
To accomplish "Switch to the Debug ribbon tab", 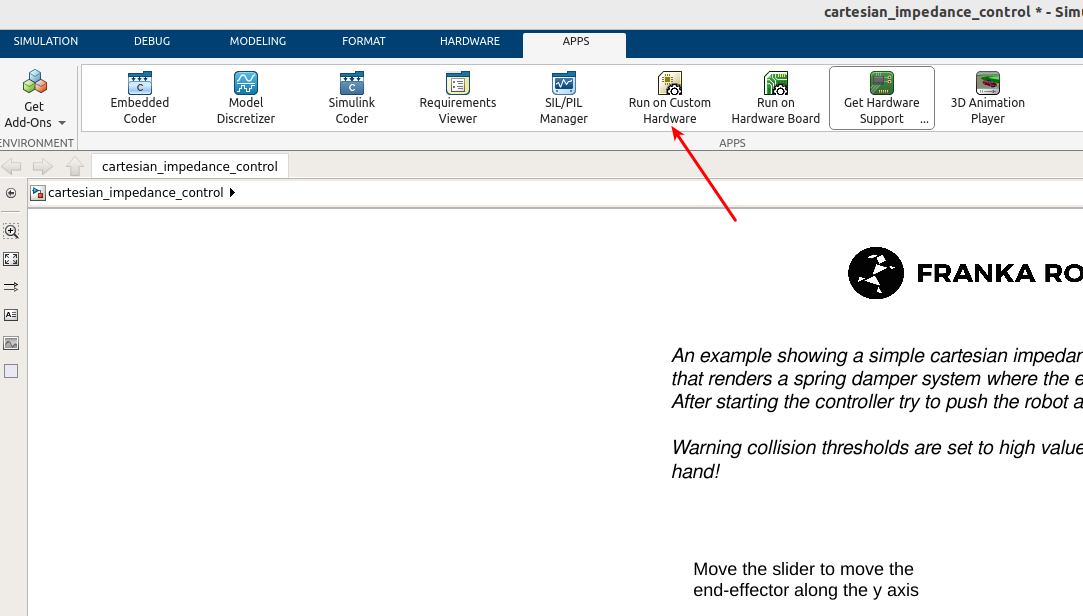I will pos(152,42).
